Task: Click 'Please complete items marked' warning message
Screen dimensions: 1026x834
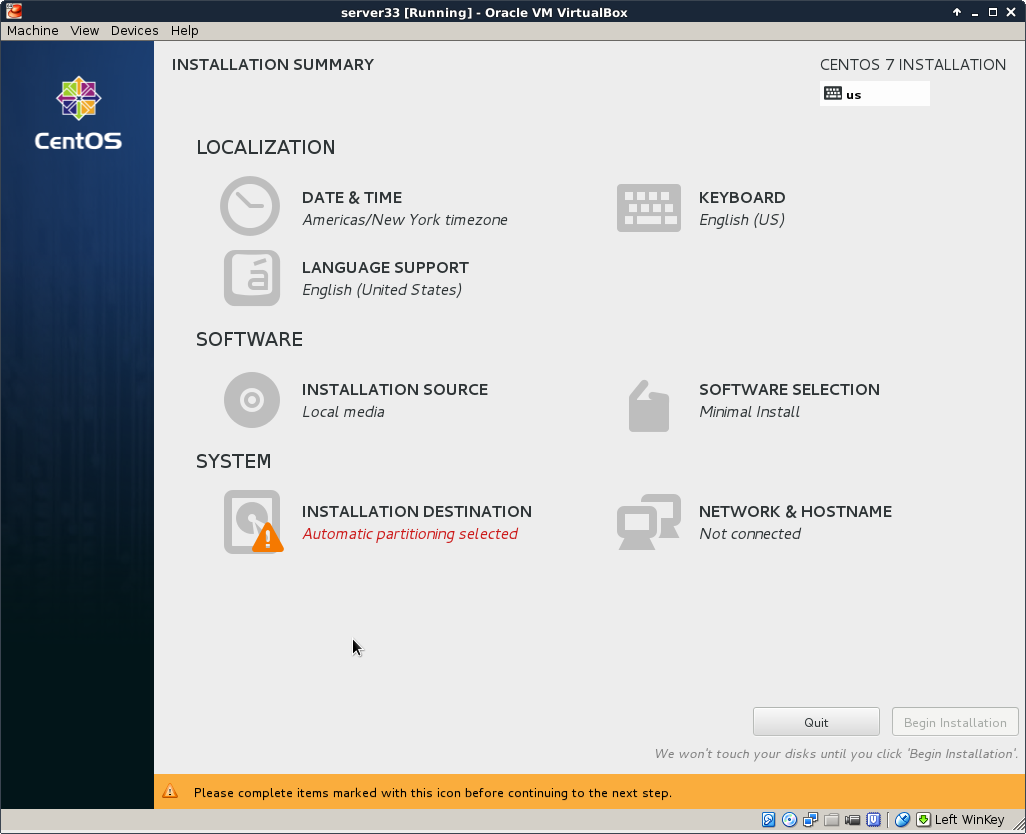Action: tap(433, 793)
